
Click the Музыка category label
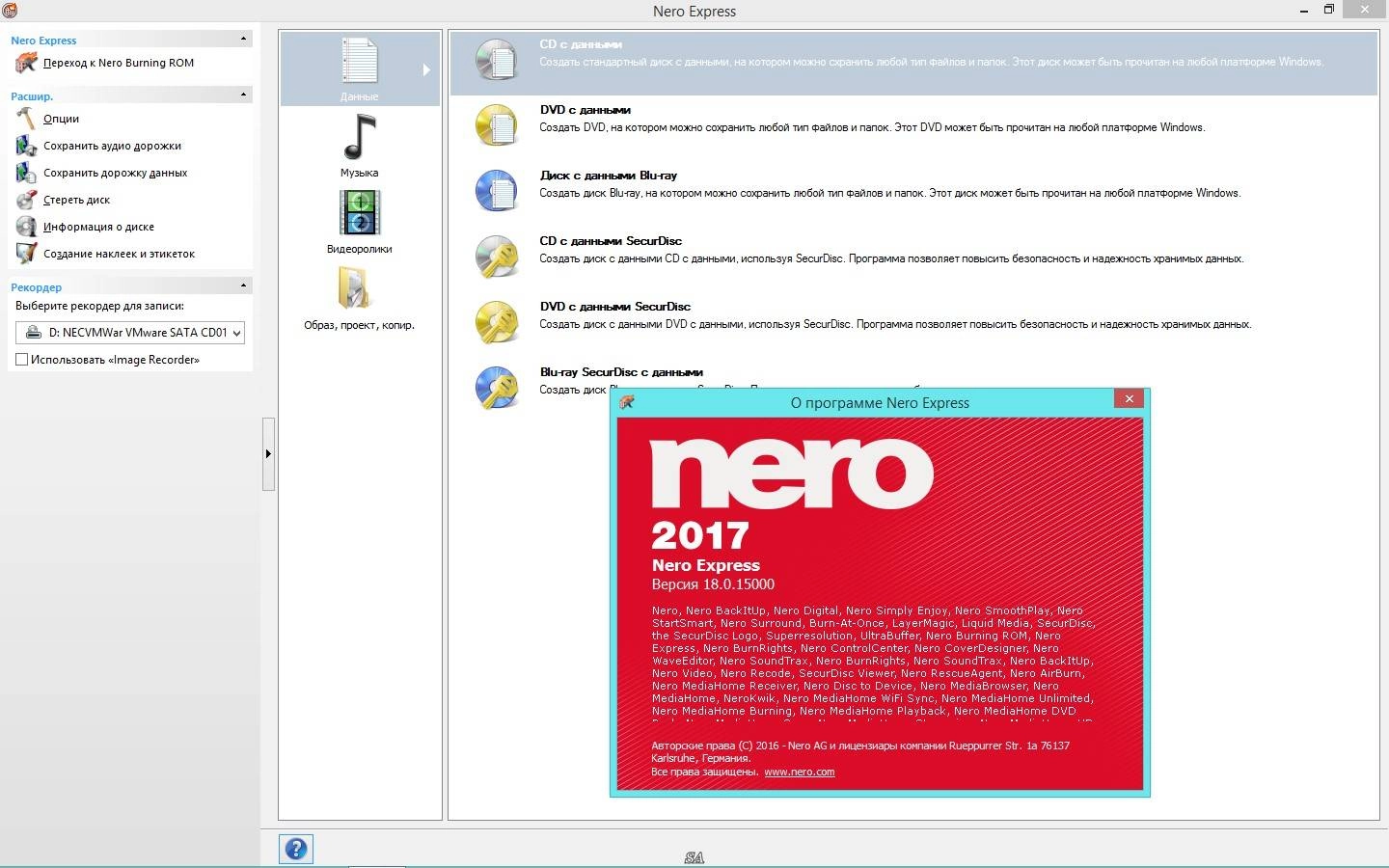pyautogui.click(x=359, y=173)
